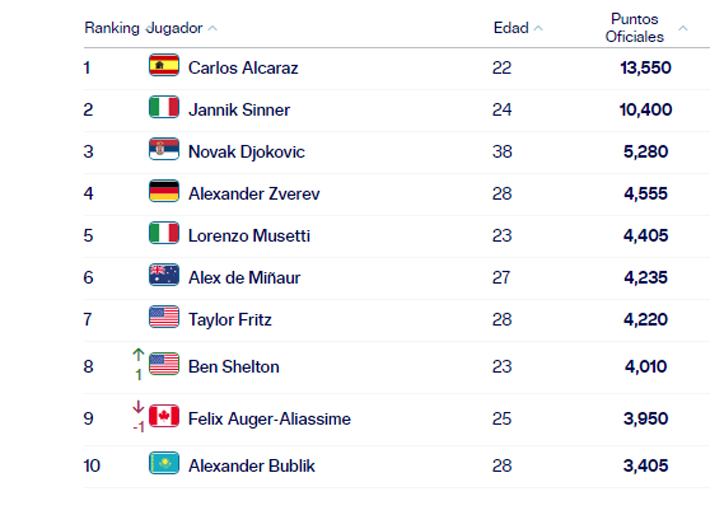The height and width of the screenshot is (515, 710).
Task: Click the Australia flag beside Alex de Miñaur
Action: 164,277
